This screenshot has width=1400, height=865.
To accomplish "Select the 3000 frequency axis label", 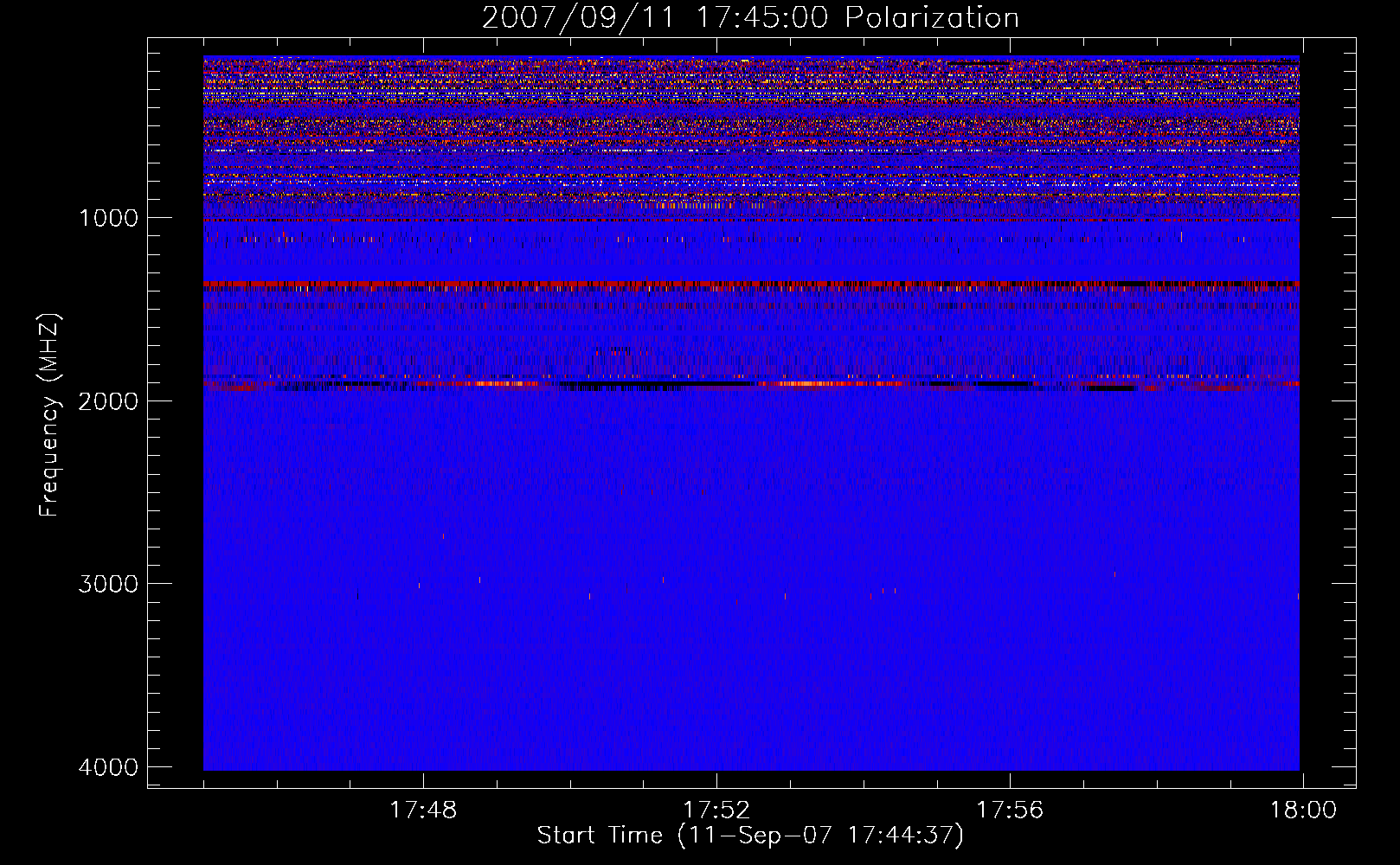I will coord(108,584).
